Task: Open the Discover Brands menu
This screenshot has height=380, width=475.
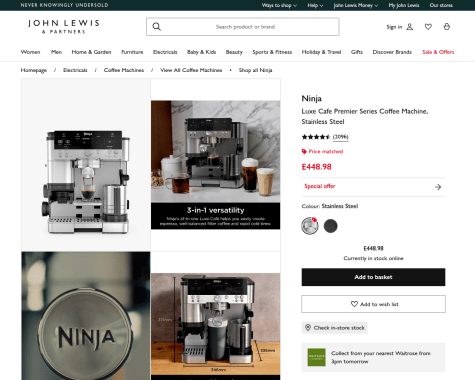Action: (392, 52)
